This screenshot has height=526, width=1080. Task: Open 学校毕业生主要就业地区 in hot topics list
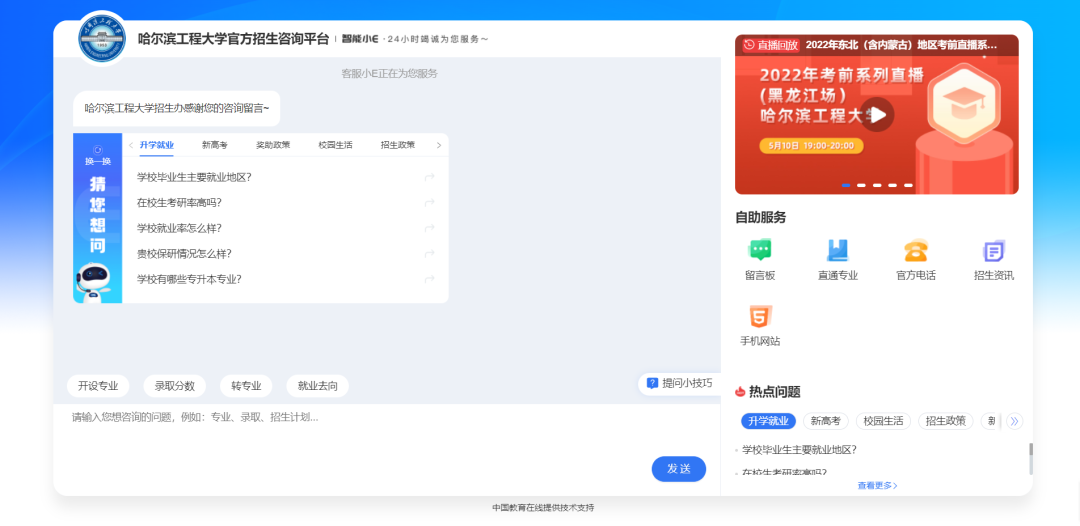(x=799, y=450)
